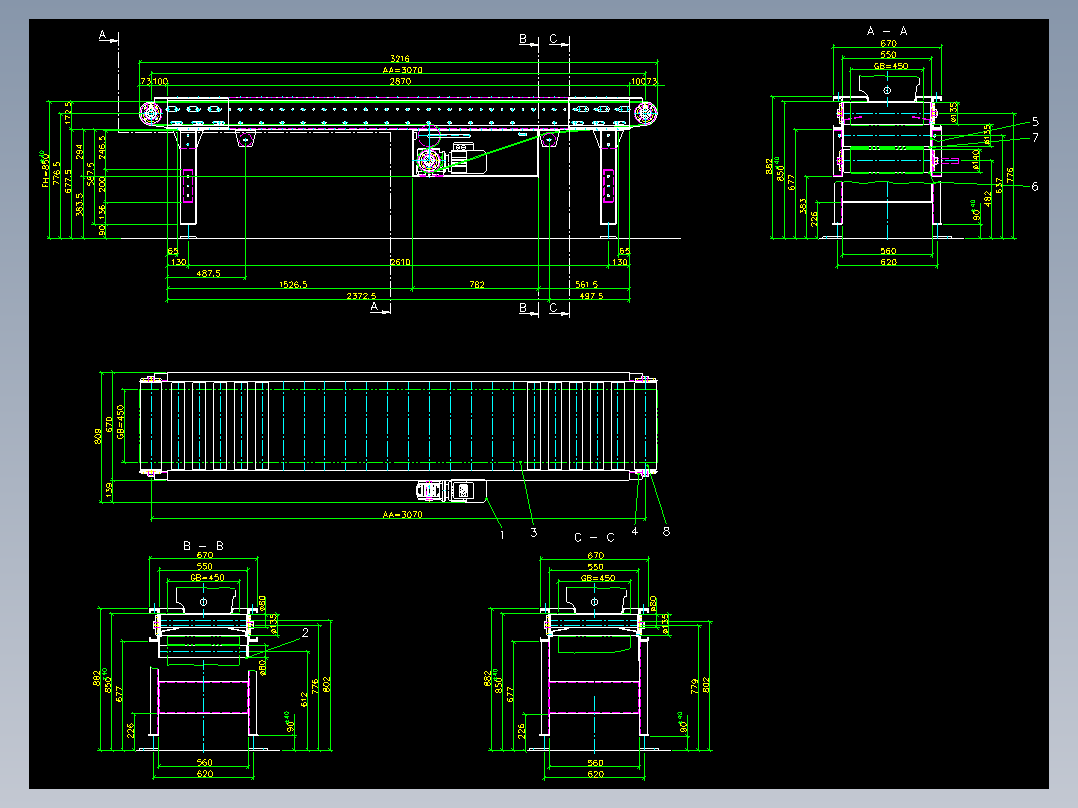Screen dimensions: 1078x808
Task: Select the 612 dimension in section B-B
Action: point(304,699)
